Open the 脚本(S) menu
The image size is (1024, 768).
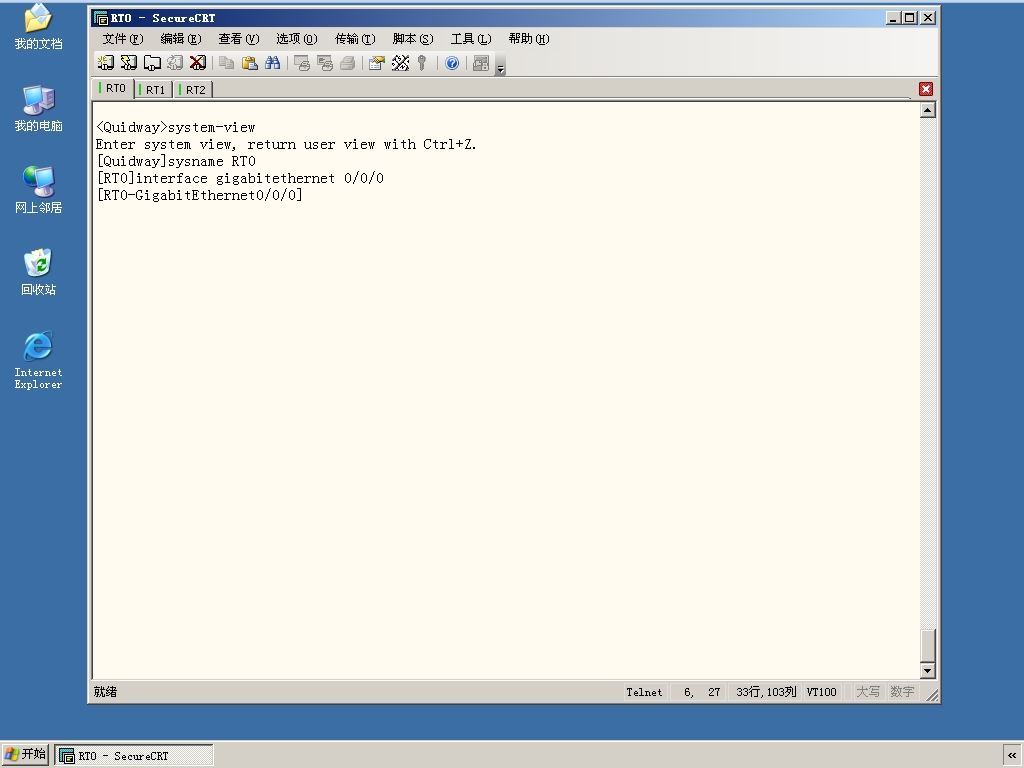[413, 39]
